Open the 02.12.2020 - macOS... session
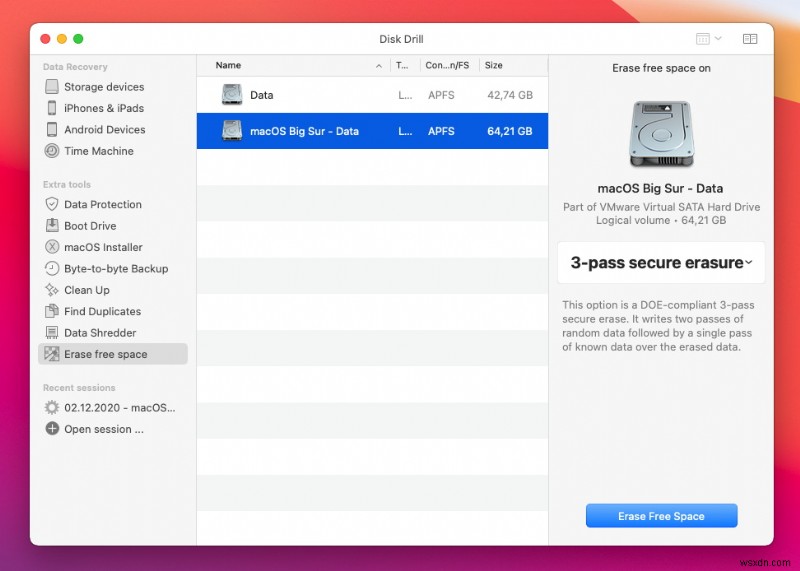 click(112, 408)
